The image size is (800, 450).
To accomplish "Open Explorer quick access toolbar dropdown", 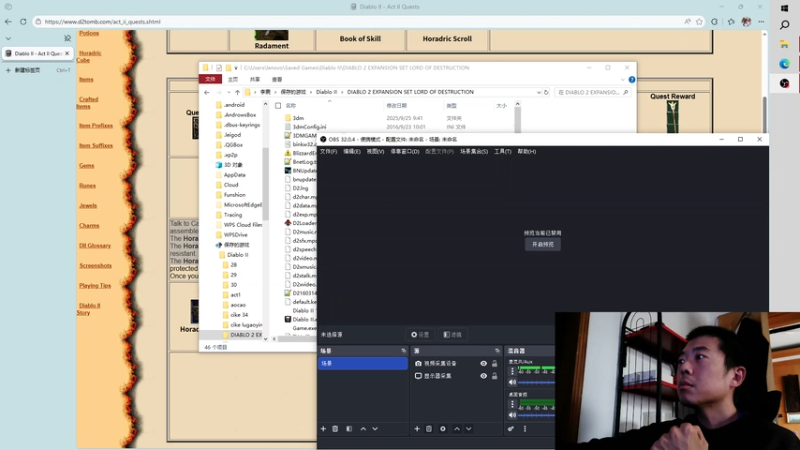I will pos(236,68).
